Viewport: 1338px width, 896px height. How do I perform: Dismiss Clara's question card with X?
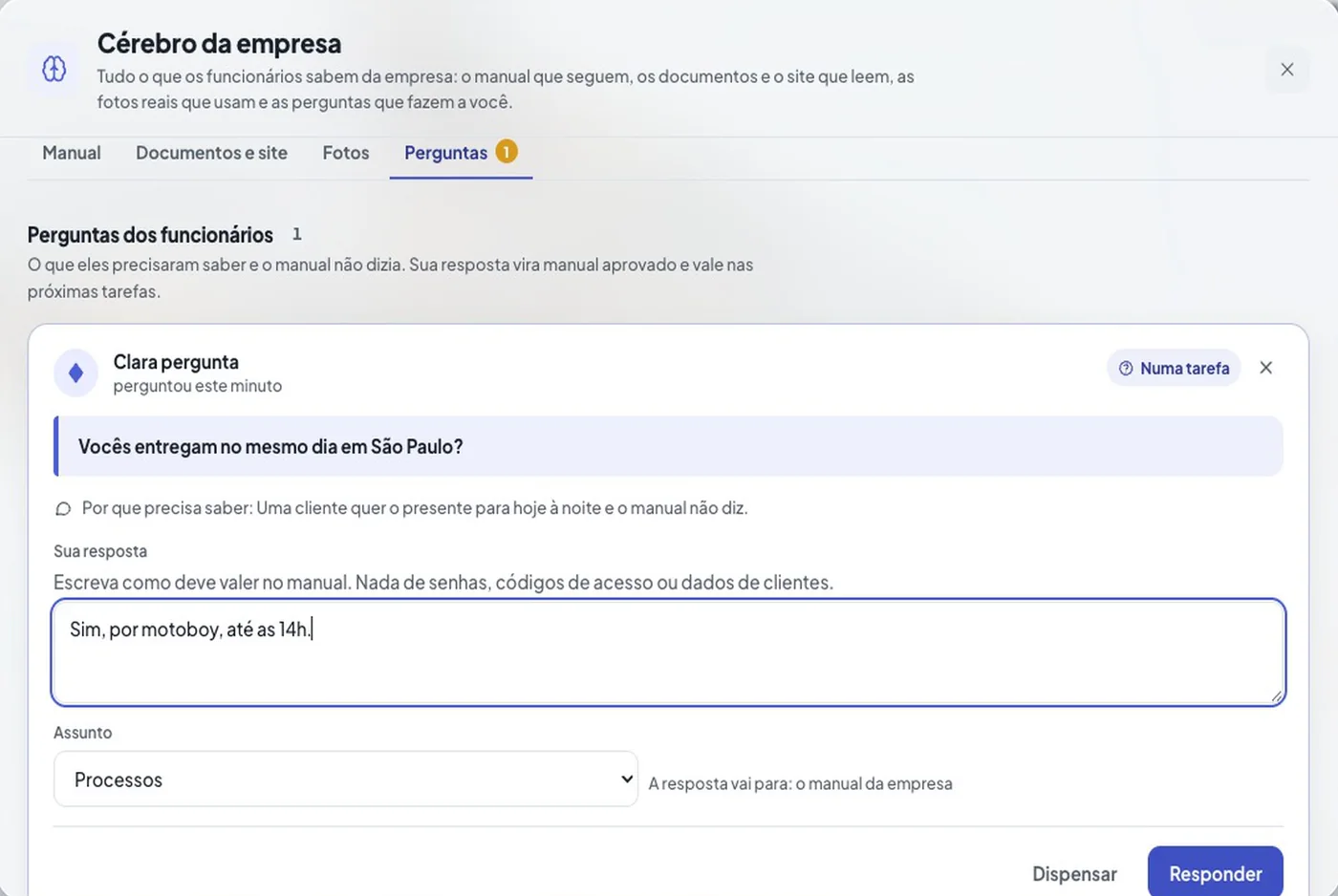[x=1266, y=368]
